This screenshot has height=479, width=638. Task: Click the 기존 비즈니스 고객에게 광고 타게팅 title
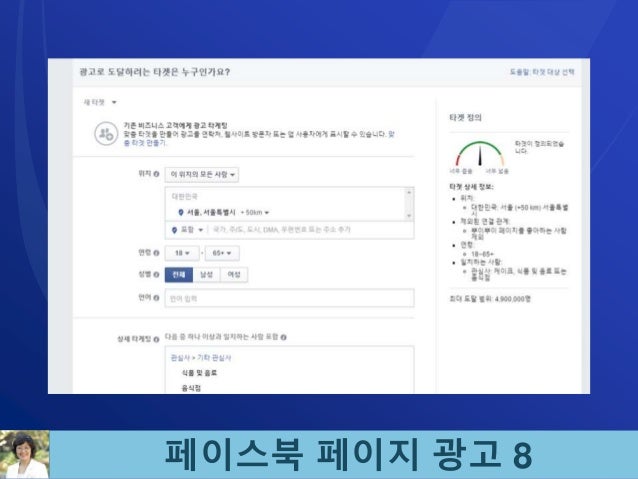(x=175, y=125)
